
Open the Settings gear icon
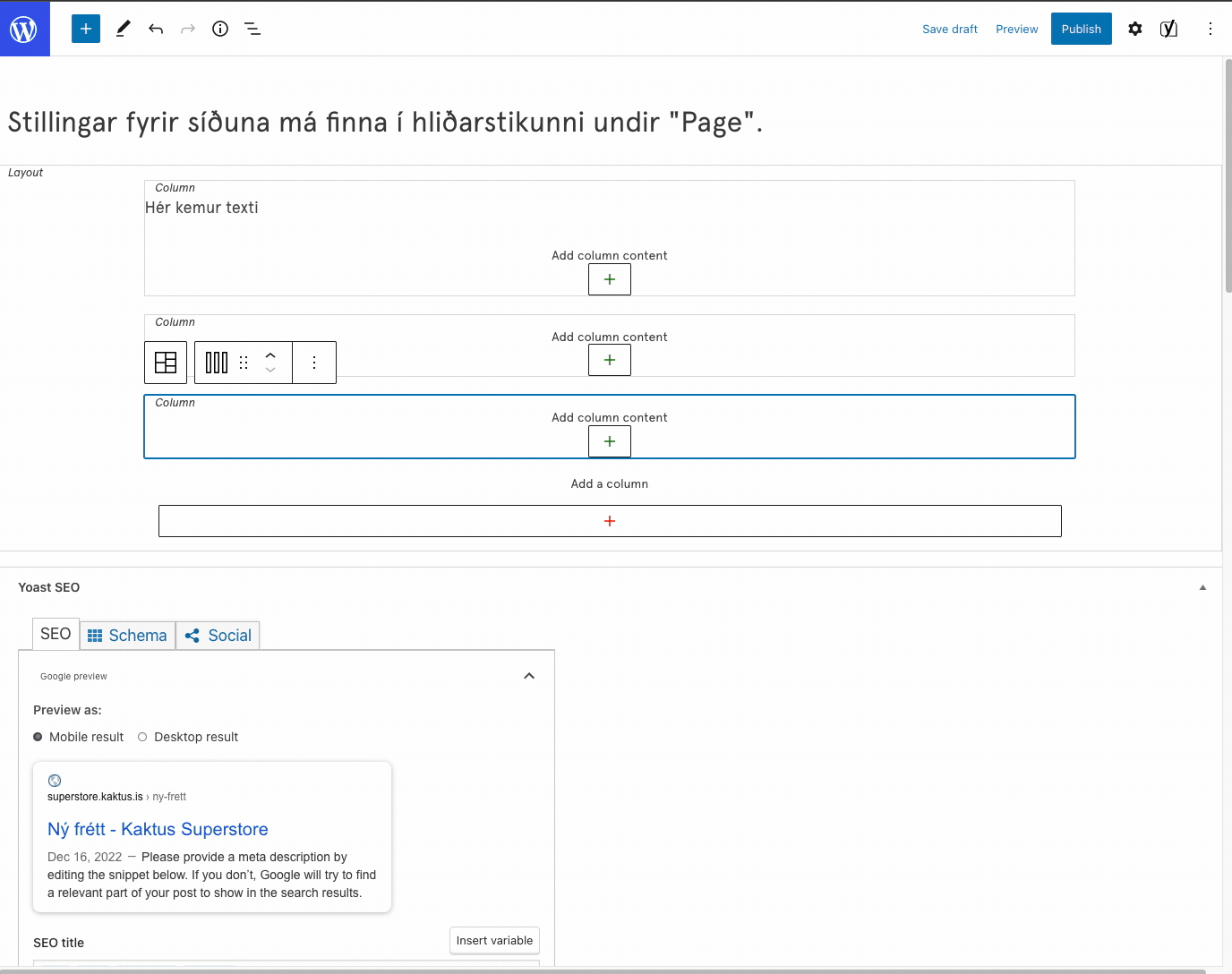(1135, 29)
